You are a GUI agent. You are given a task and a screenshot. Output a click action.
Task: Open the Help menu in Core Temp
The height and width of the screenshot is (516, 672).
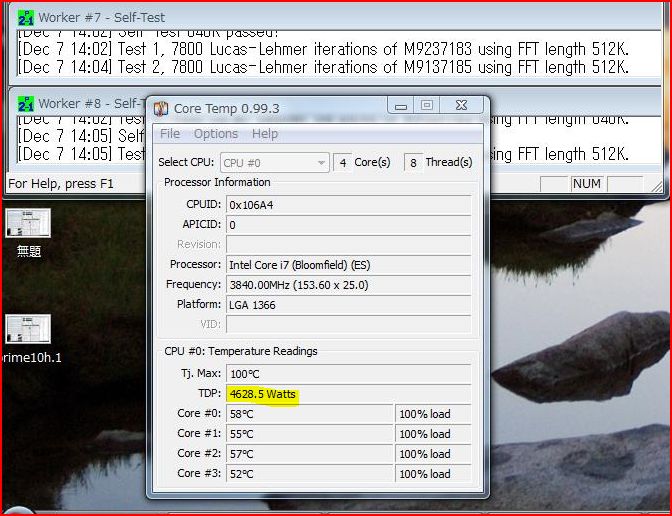(265, 134)
